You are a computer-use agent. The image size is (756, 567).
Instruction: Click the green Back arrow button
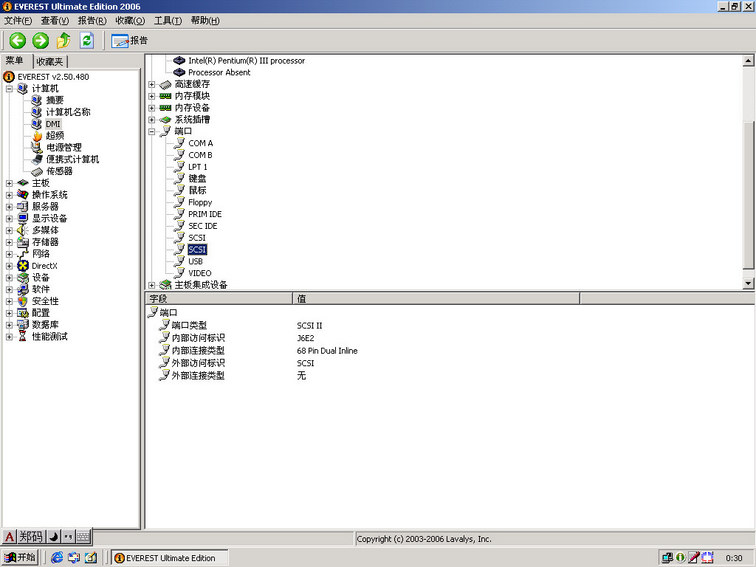18,40
